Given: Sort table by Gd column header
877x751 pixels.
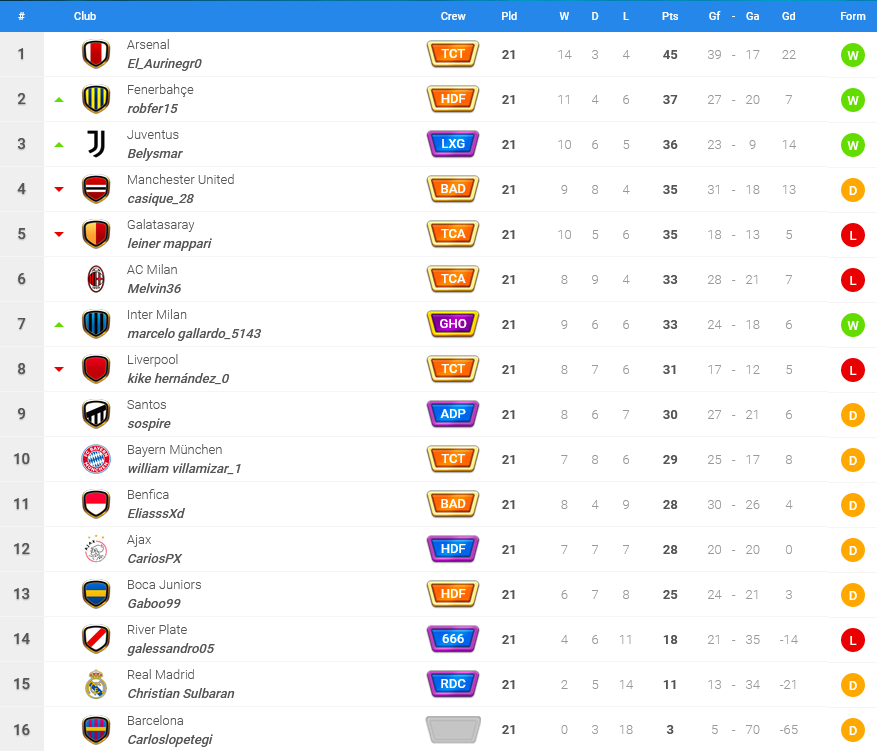Looking at the screenshot, I should tap(789, 16).
